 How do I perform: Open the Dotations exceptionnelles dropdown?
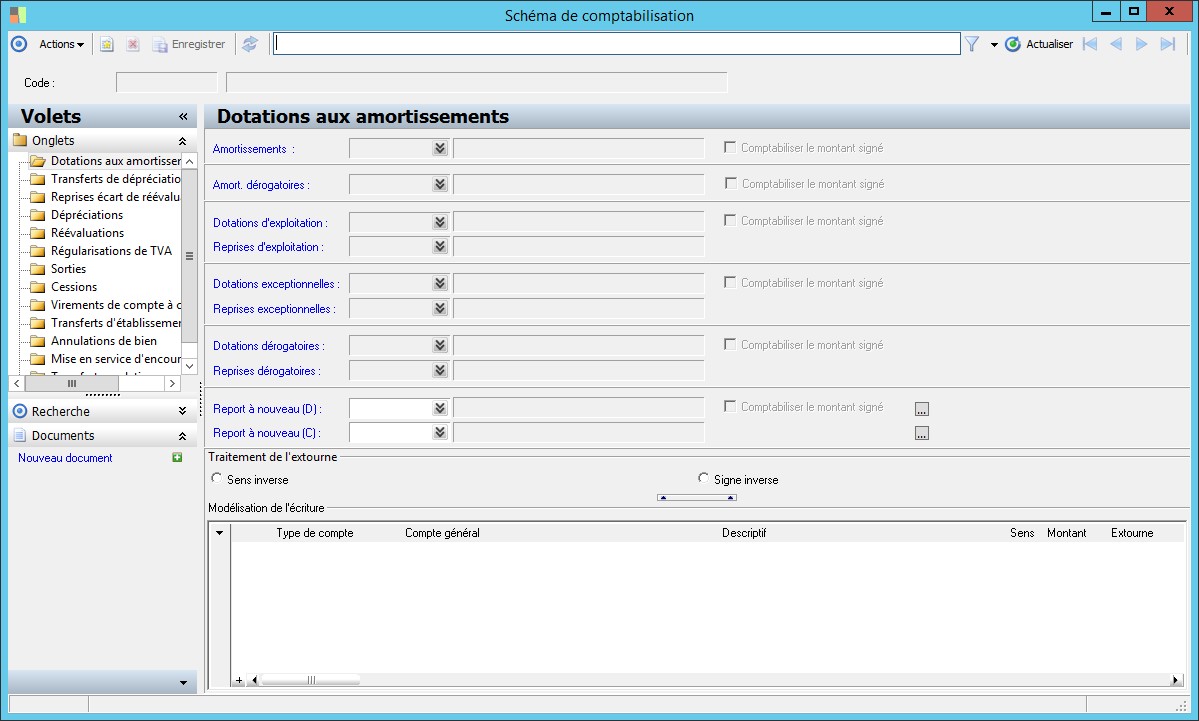tap(440, 284)
